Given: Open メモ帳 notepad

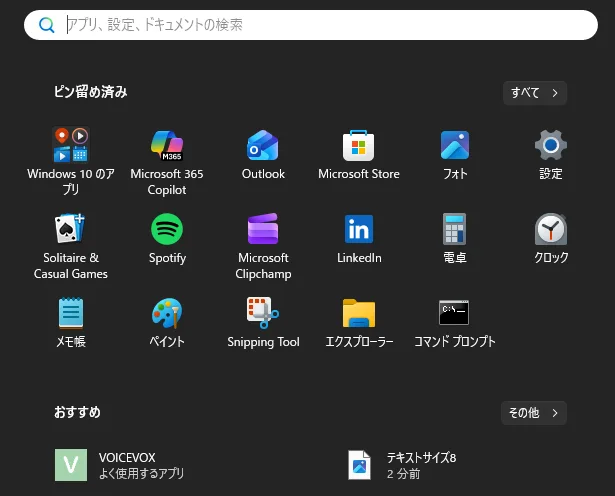Looking at the screenshot, I should [71, 312].
